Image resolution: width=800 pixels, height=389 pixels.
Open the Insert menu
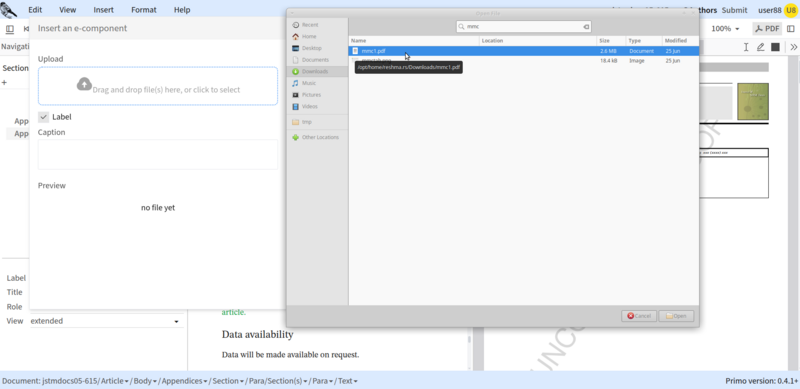[104, 10]
